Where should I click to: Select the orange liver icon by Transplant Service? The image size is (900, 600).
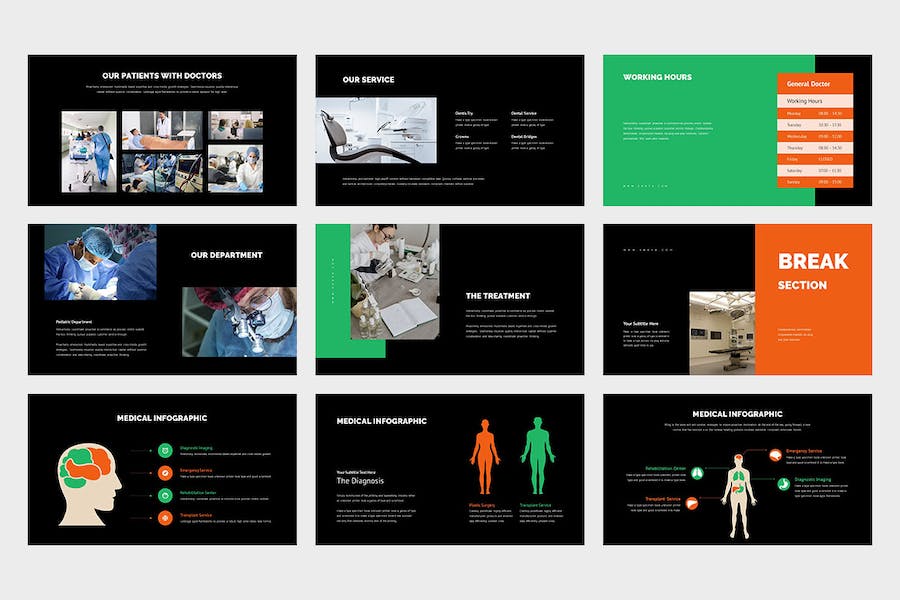click(692, 504)
